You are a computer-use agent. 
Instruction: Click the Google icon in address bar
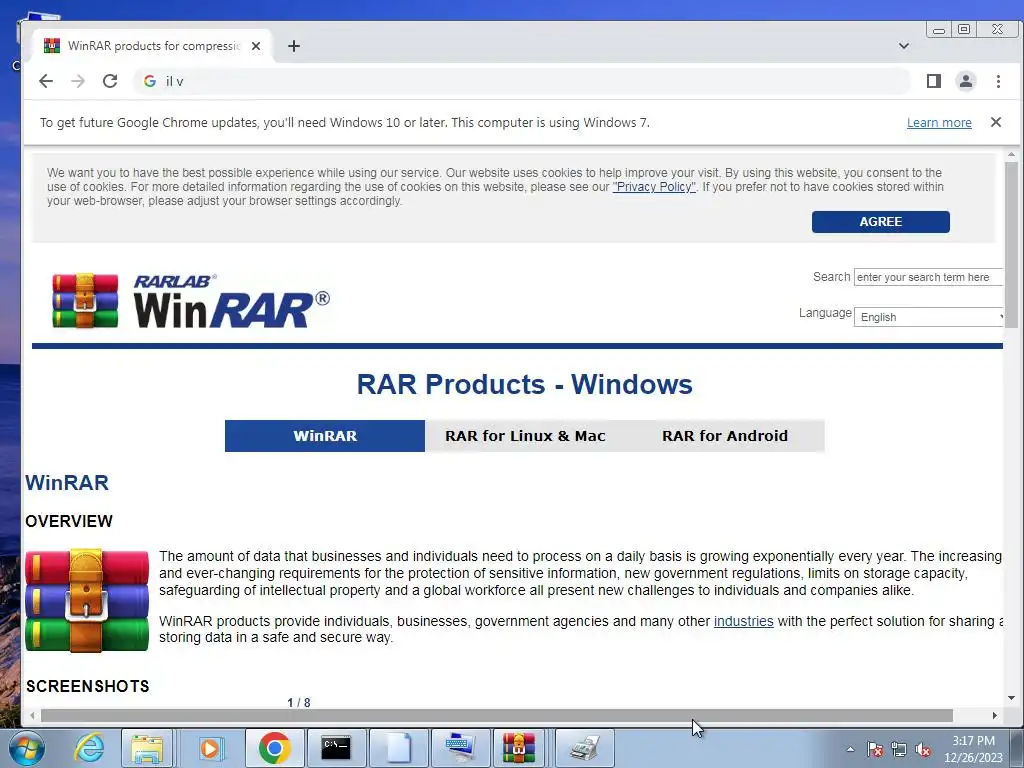pos(150,81)
